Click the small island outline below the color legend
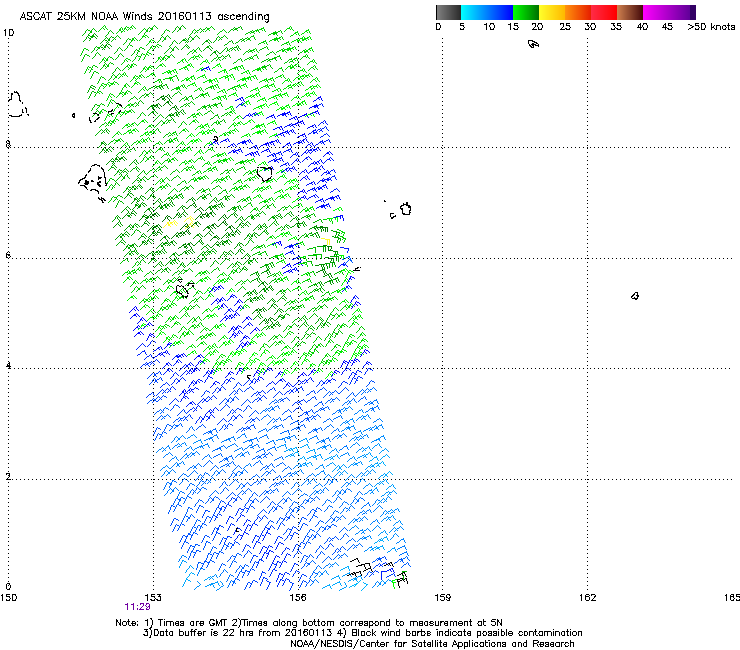The image size is (740, 650). coord(533,44)
